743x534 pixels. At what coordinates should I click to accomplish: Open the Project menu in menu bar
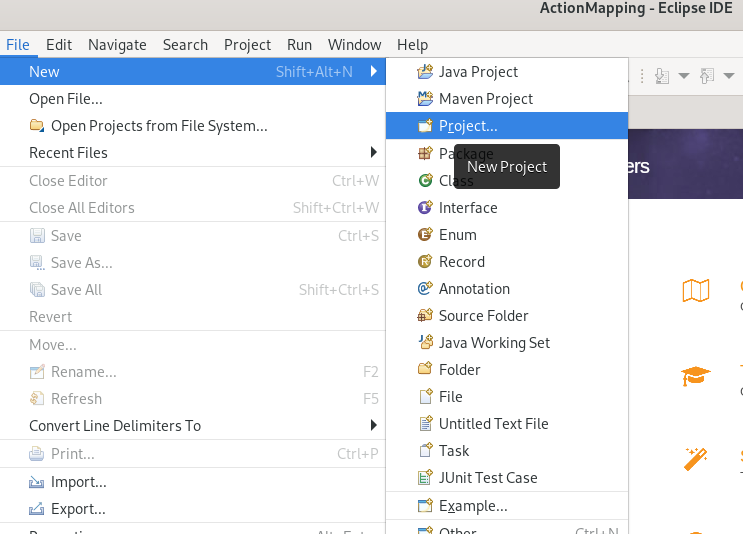point(247,45)
